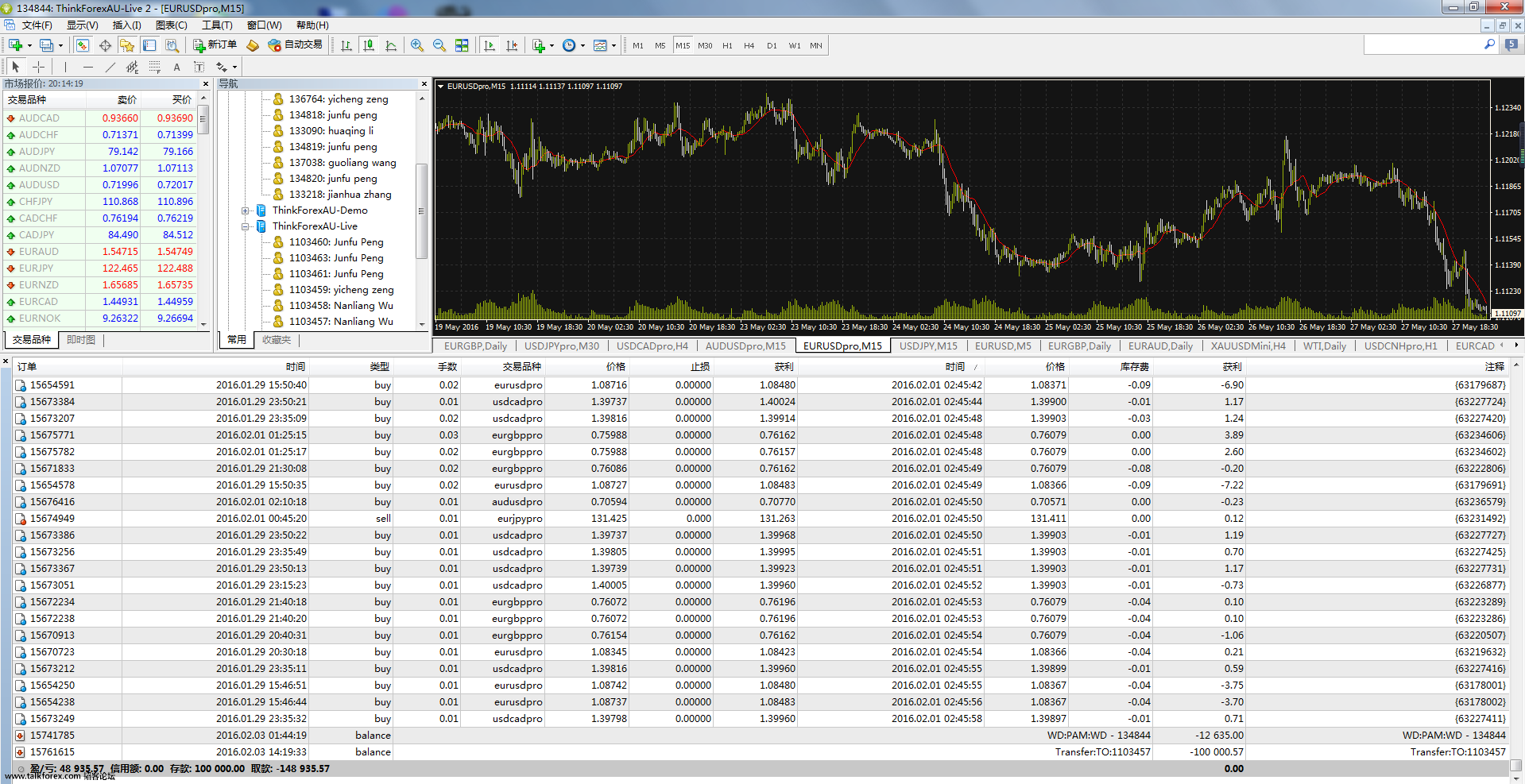Viewport: 1525px width, 784px height.
Task: Switch chart to line chart style
Action: (x=391, y=45)
